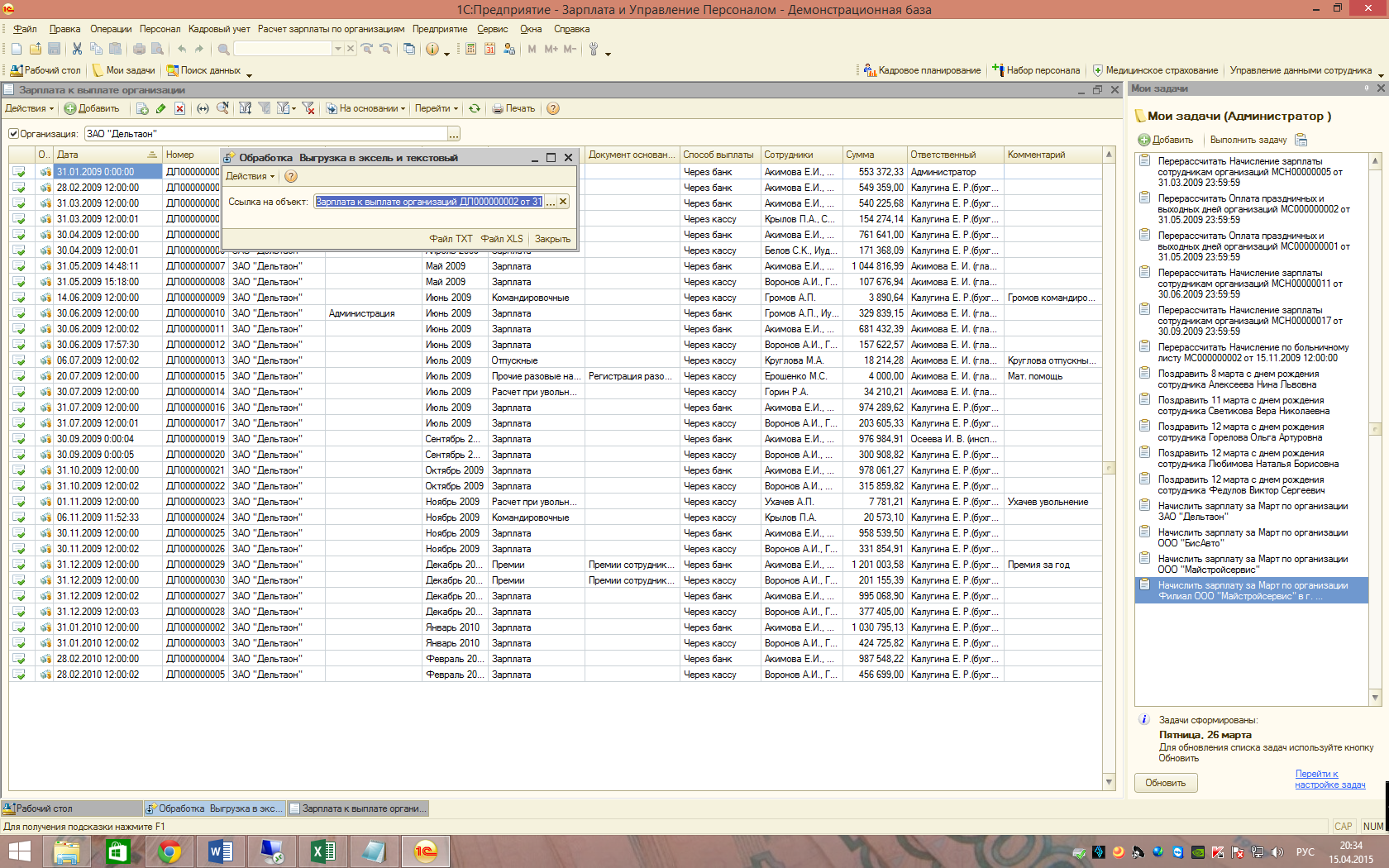Image resolution: width=1389 pixels, height=868 pixels.
Task: Open Excel from the Windows taskbar
Action: coord(322,851)
